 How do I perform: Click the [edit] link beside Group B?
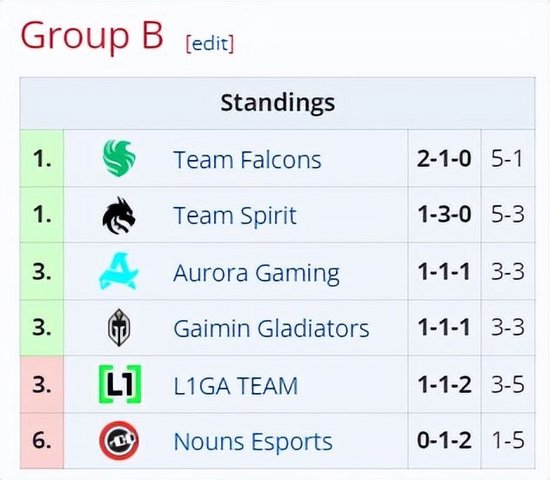point(209,44)
